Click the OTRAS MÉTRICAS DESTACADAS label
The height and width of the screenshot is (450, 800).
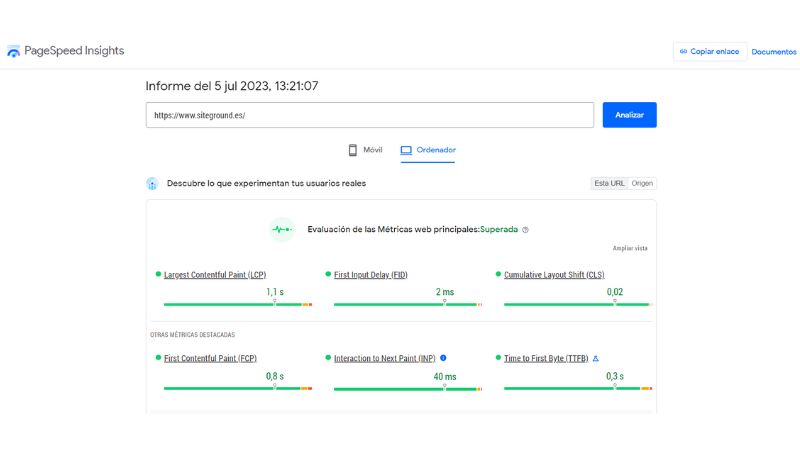192,335
